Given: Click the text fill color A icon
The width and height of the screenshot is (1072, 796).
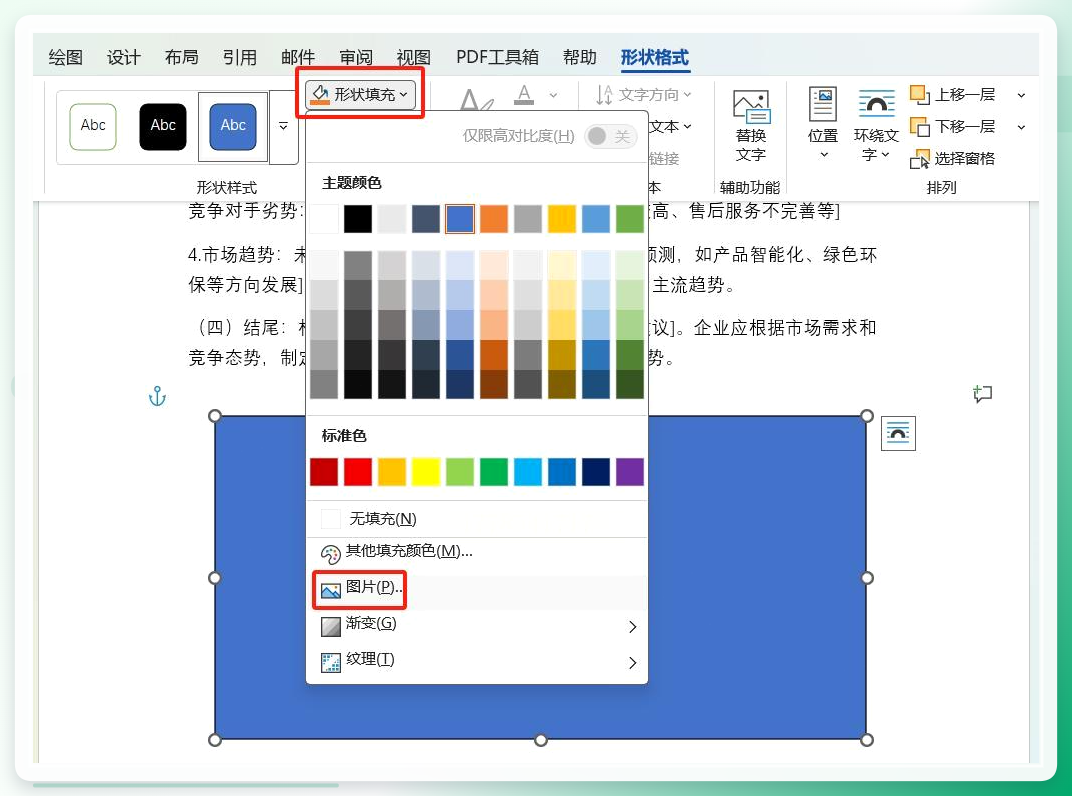Looking at the screenshot, I should (x=524, y=94).
